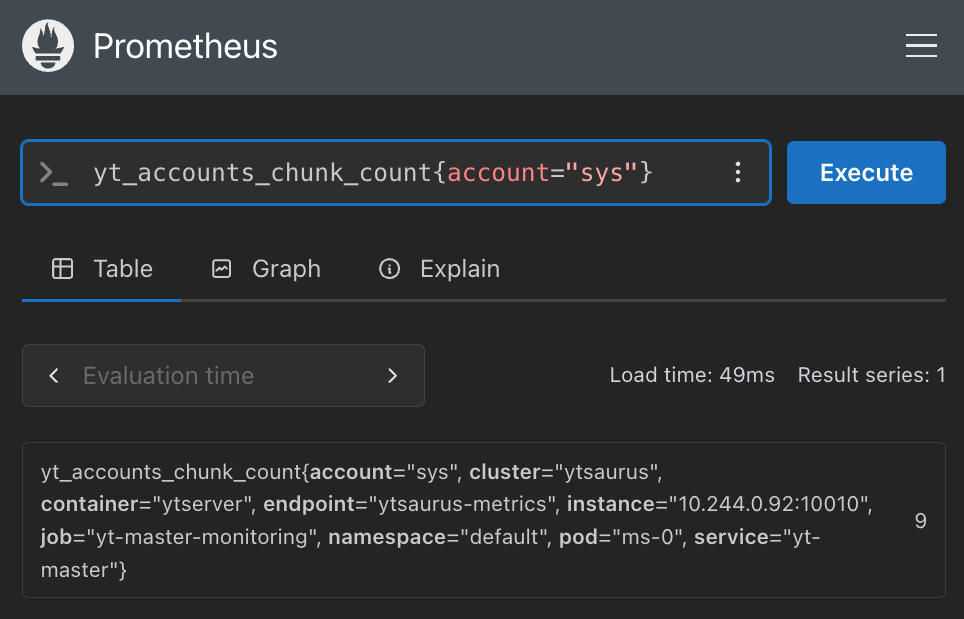Click the left chevron for earlier evaluation time
Image resolution: width=964 pixels, height=619 pixels.
point(54,375)
